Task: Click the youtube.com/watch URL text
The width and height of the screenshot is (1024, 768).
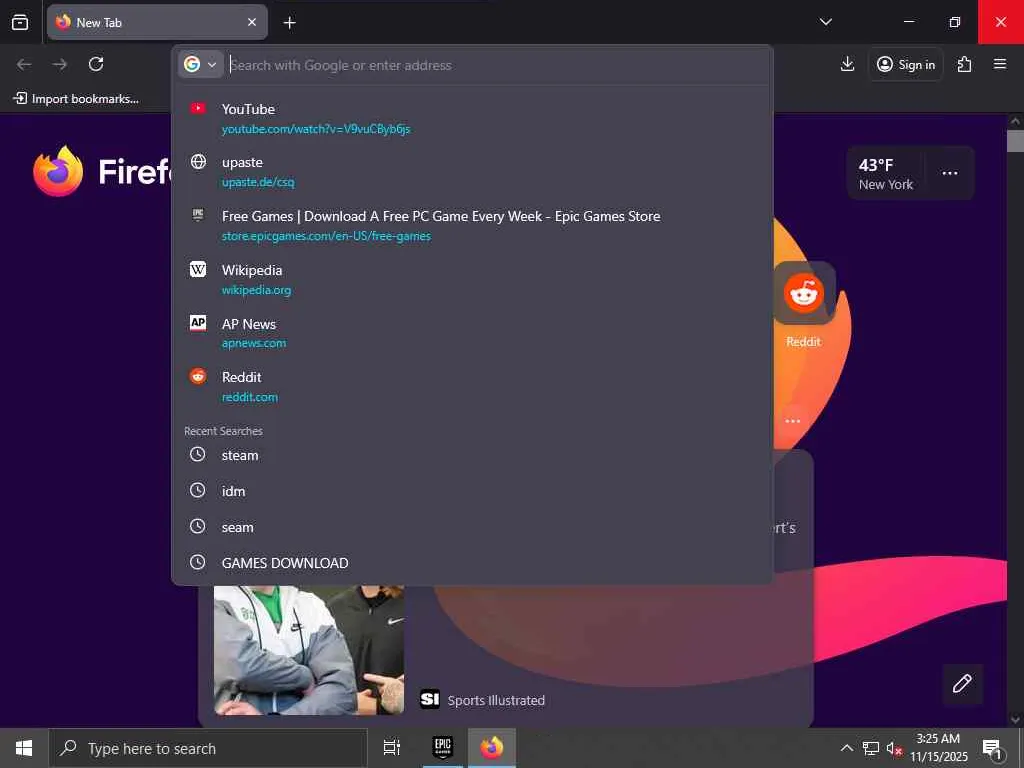Action: [x=315, y=129]
